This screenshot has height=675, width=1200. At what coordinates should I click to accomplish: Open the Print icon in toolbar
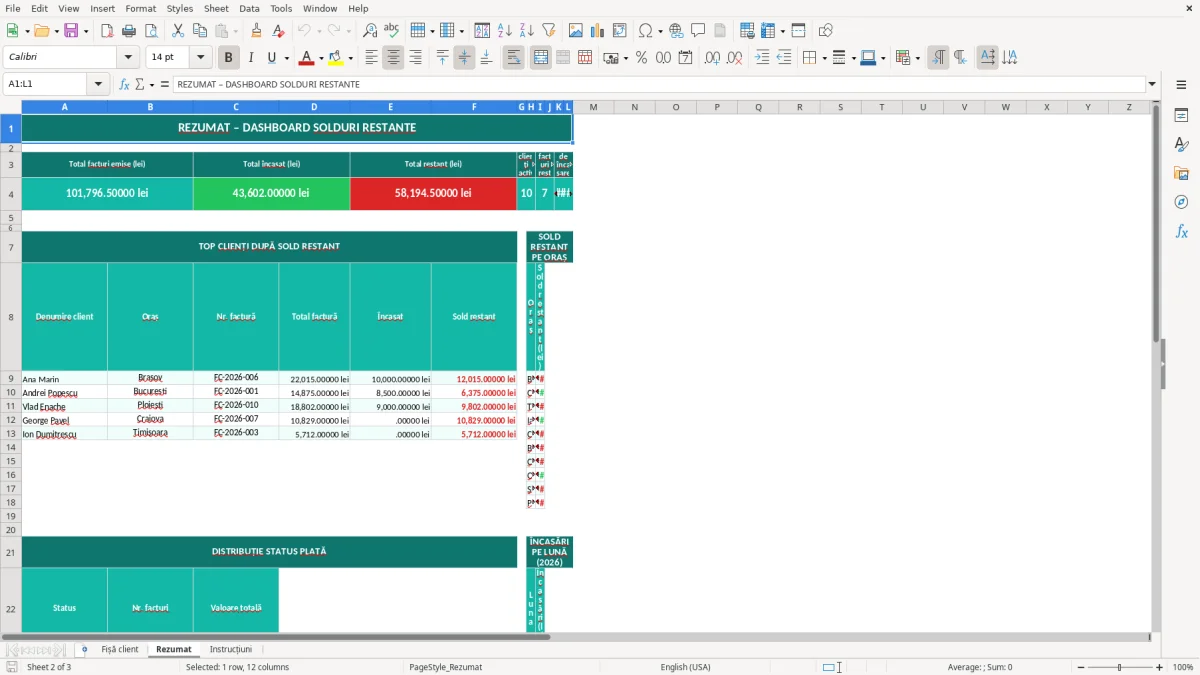click(130, 31)
